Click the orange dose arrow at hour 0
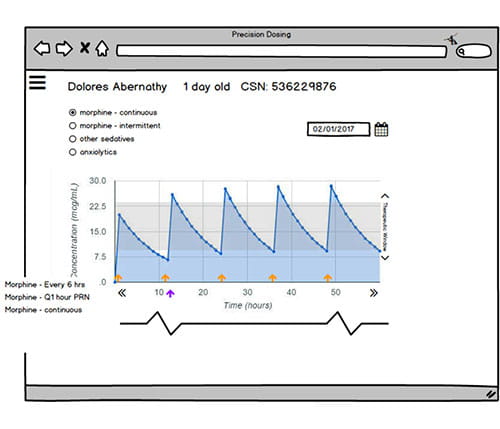 tap(118, 278)
